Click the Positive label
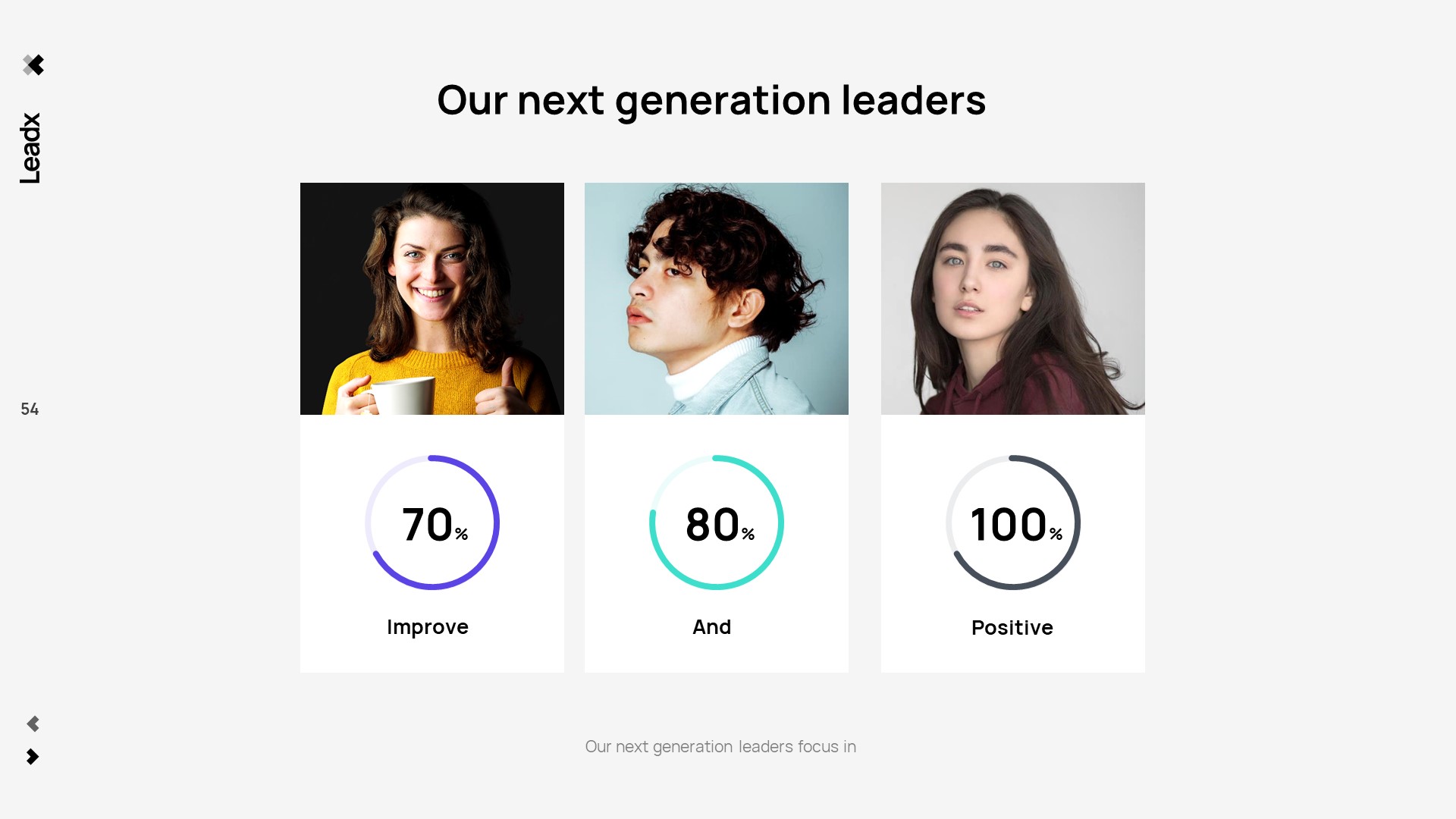This screenshot has height=819, width=1456. pyautogui.click(x=1012, y=628)
